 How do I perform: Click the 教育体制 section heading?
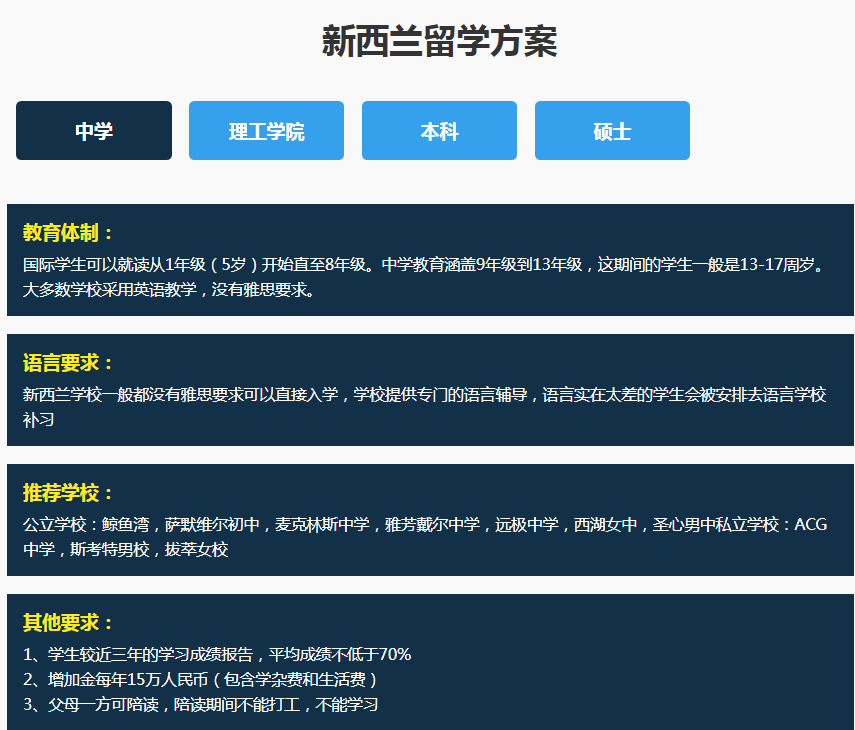pos(68,233)
